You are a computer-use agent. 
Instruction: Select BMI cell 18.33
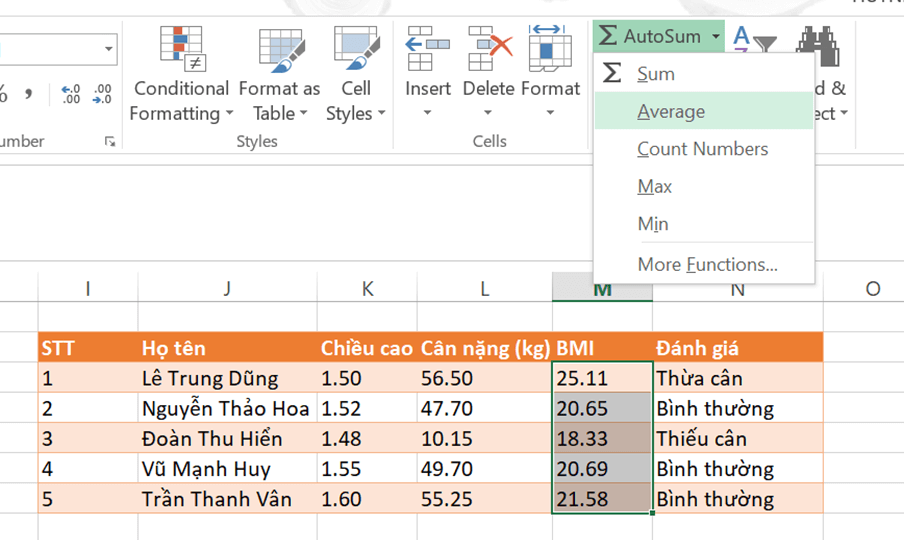pyautogui.click(x=602, y=438)
